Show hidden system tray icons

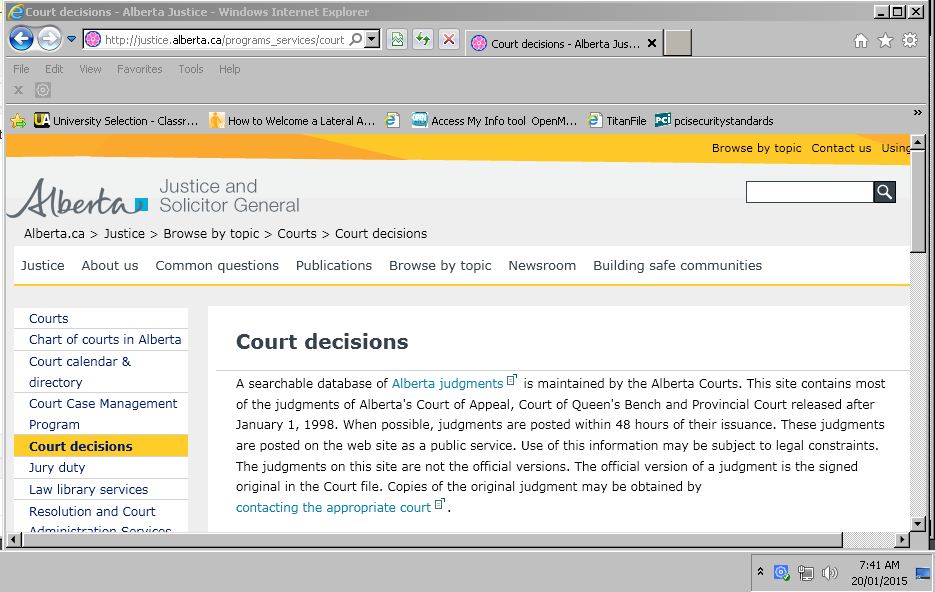[760, 573]
